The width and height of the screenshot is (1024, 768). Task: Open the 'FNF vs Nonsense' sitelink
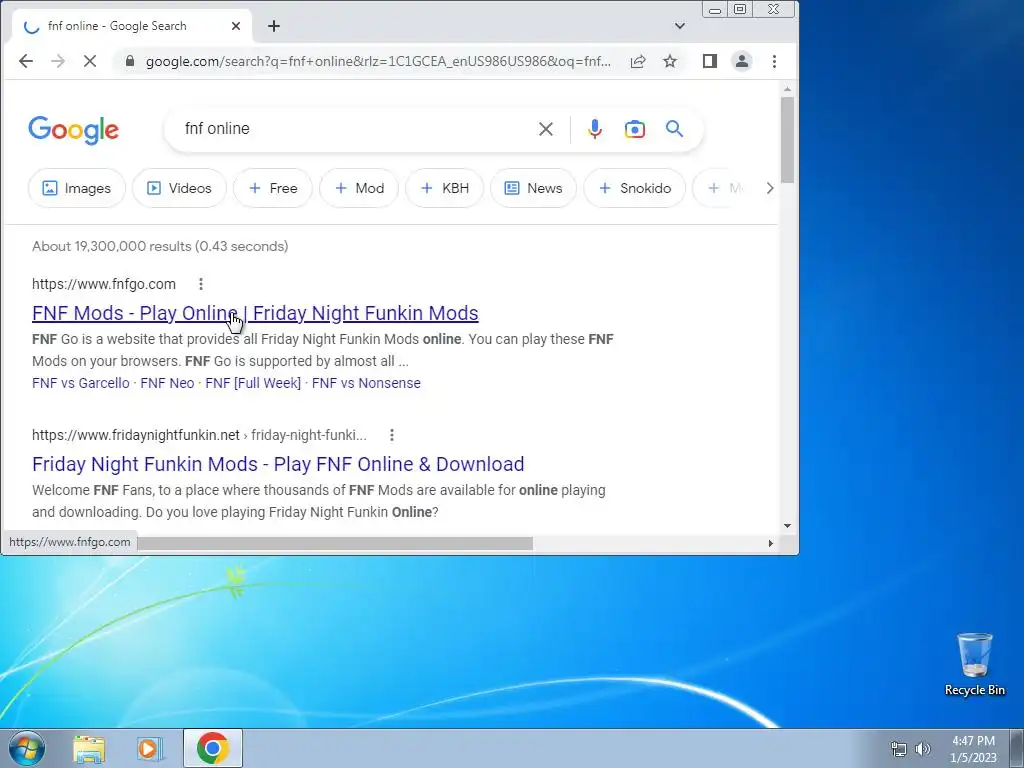pyautogui.click(x=366, y=383)
